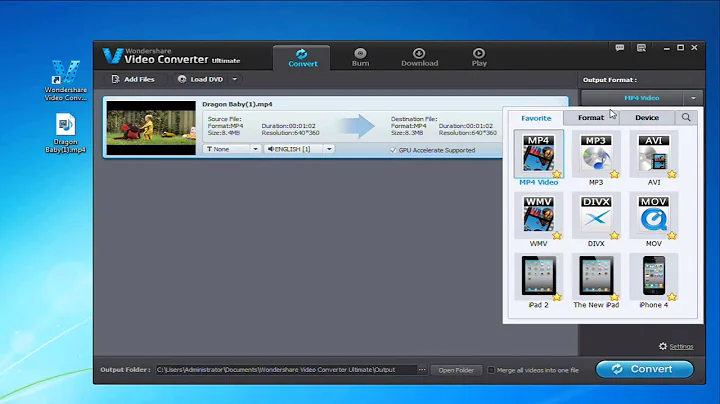Open the format search magnifier
The image size is (720, 404).
coord(686,118)
